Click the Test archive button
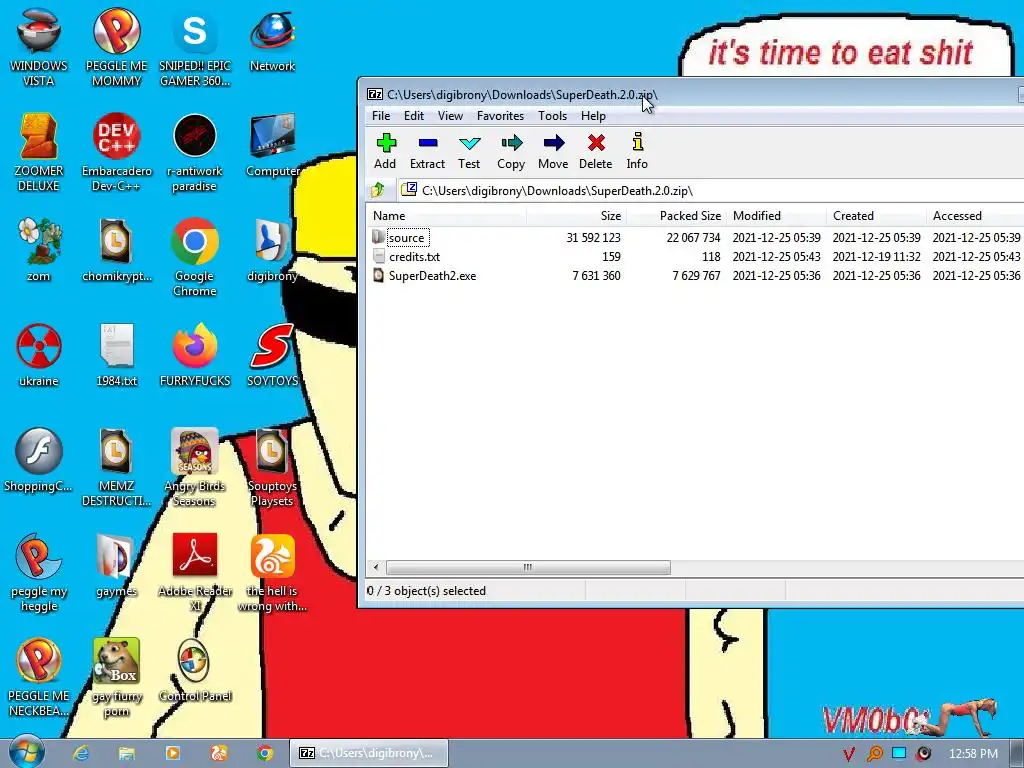1024x768 pixels. (x=469, y=151)
